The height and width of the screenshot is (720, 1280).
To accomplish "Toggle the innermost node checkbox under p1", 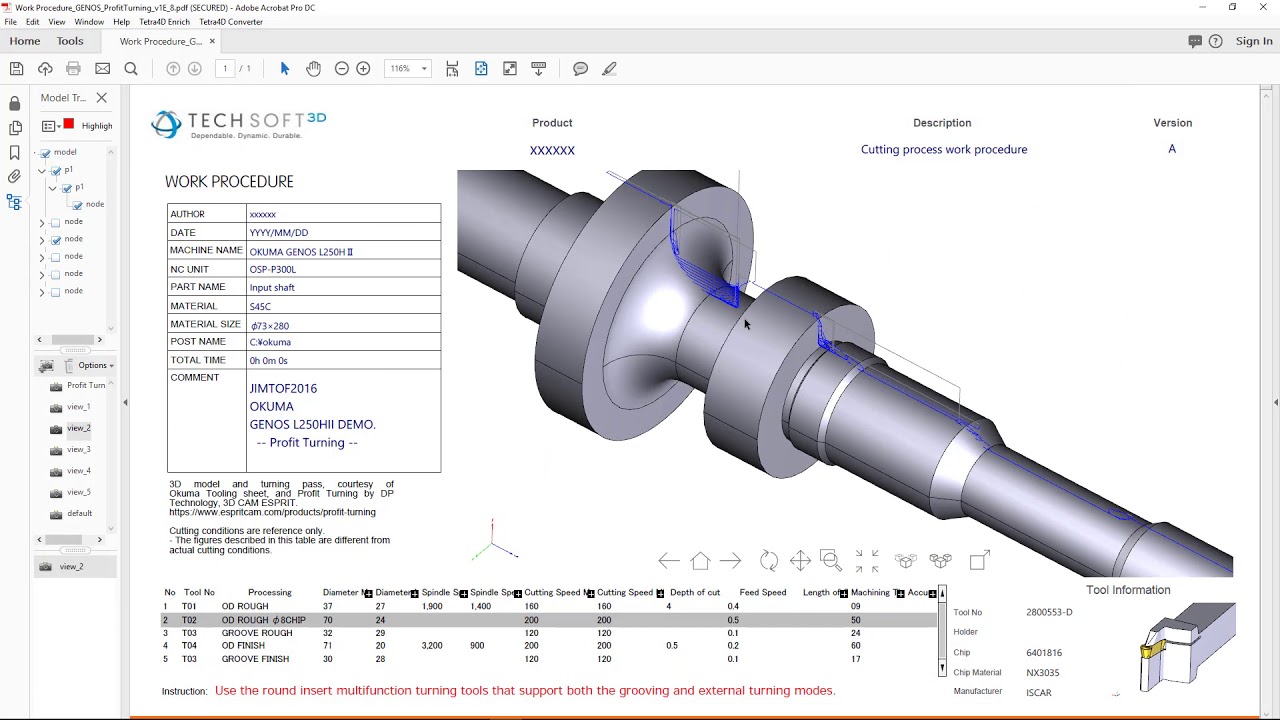I will click(78, 205).
